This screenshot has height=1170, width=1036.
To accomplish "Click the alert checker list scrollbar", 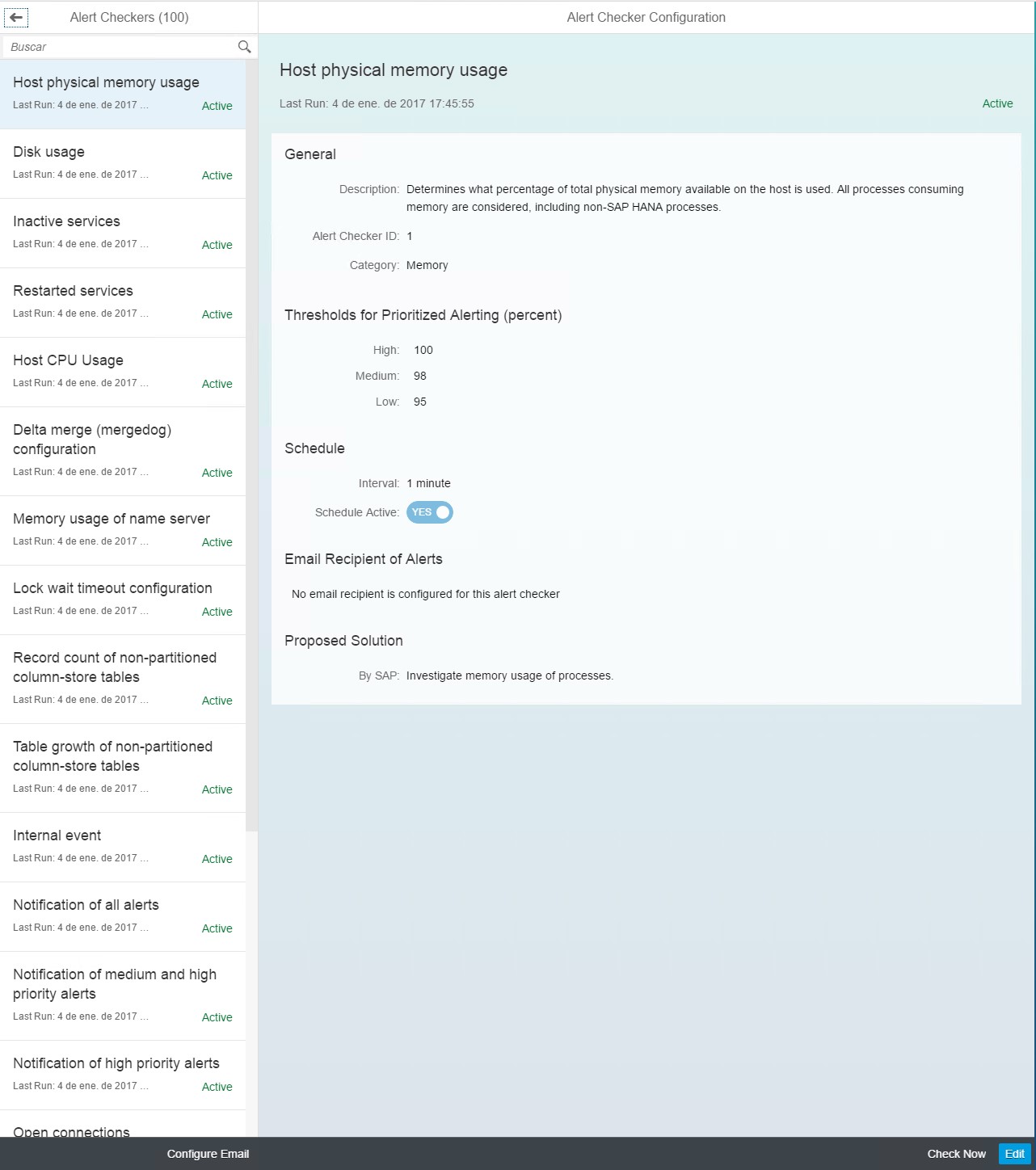I will tap(251, 444).
